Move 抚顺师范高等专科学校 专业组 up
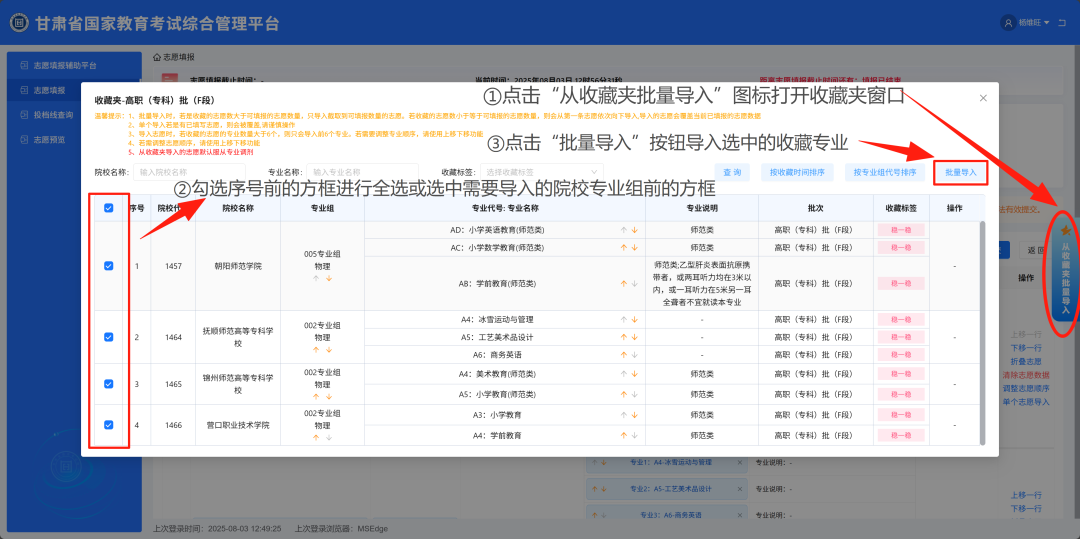Viewport: 1080px width, 539px height. click(x=317, y=350)
